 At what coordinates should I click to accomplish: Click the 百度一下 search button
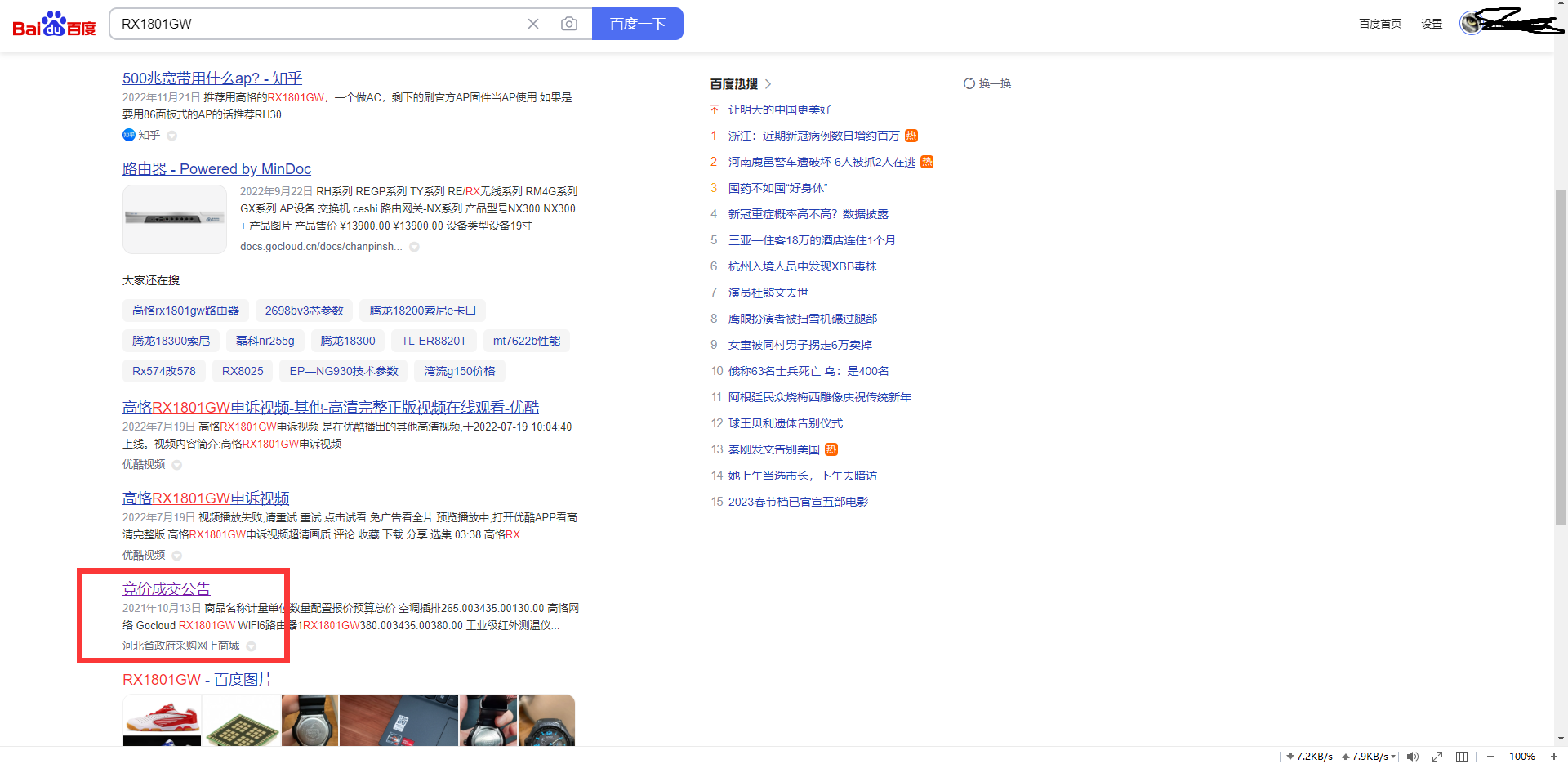click(638, 24)
